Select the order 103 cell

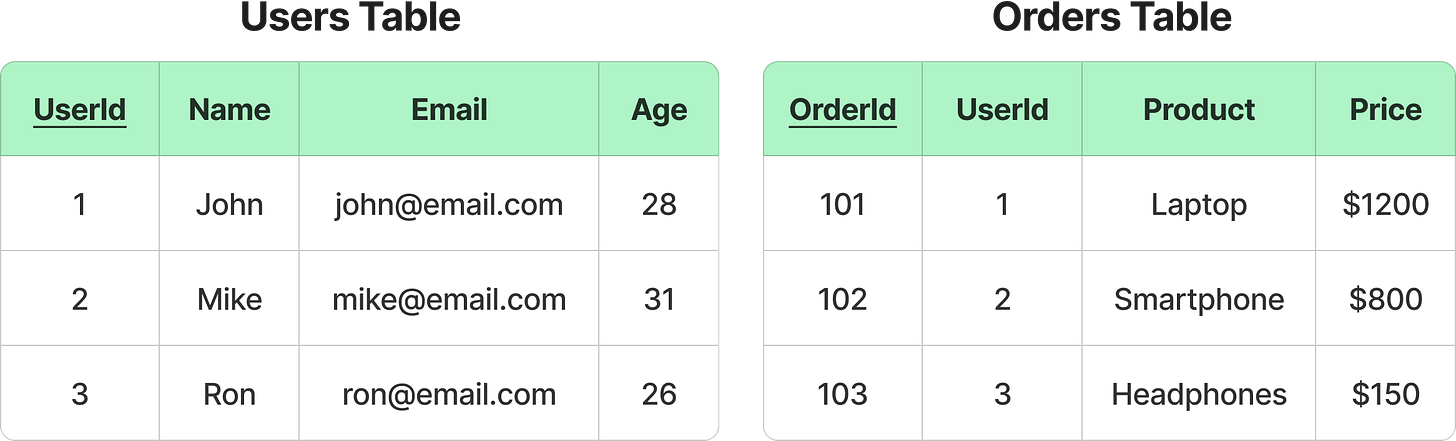point(843,394)
